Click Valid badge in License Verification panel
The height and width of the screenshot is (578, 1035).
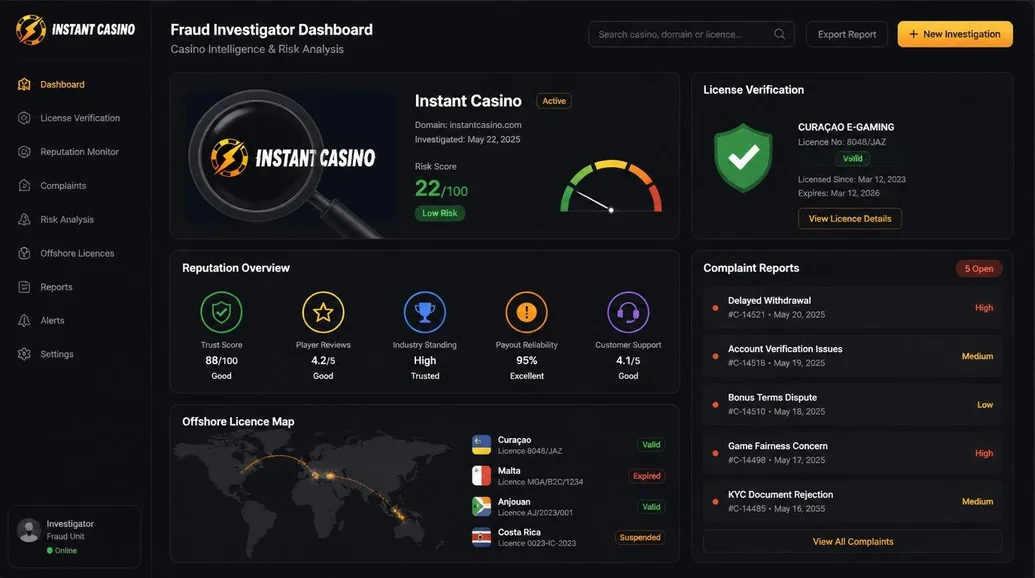(x=852, y=158)
